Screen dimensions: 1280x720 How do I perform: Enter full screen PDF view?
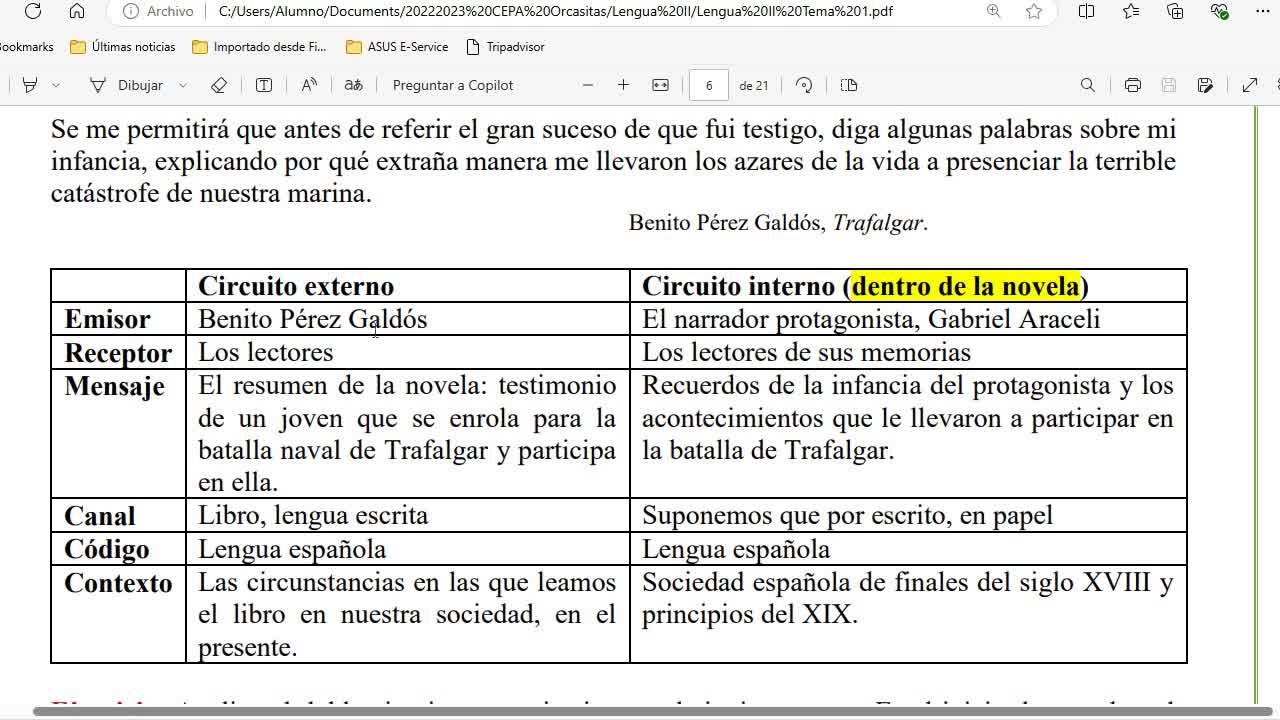(x=1249, y=85)
